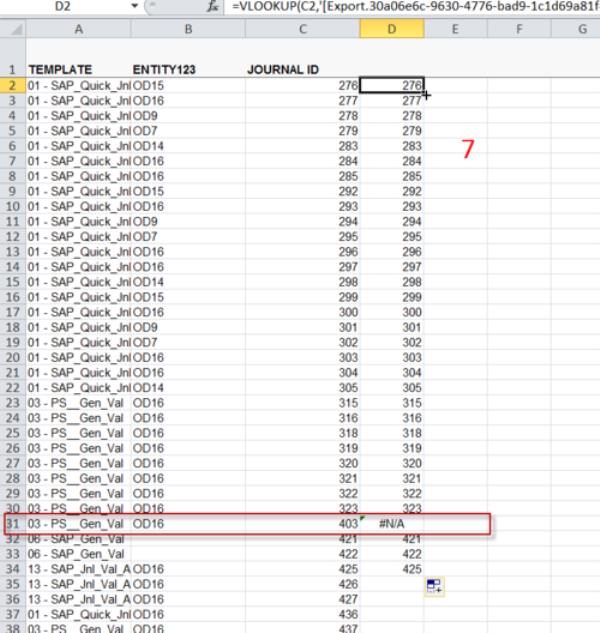Select cell C3 with value 277
600x633 pixels.
pyautogui.click(x=302, y=101)
